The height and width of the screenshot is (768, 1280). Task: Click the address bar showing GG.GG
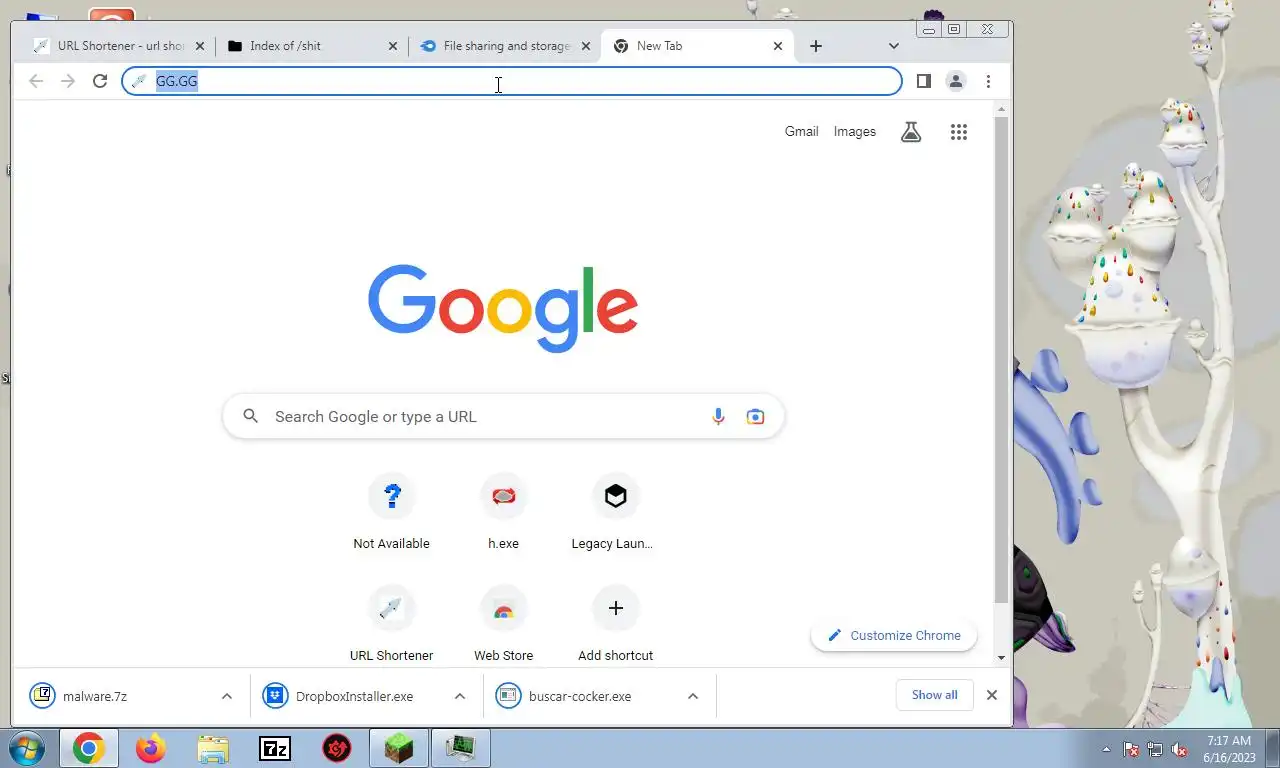(512, 81)
